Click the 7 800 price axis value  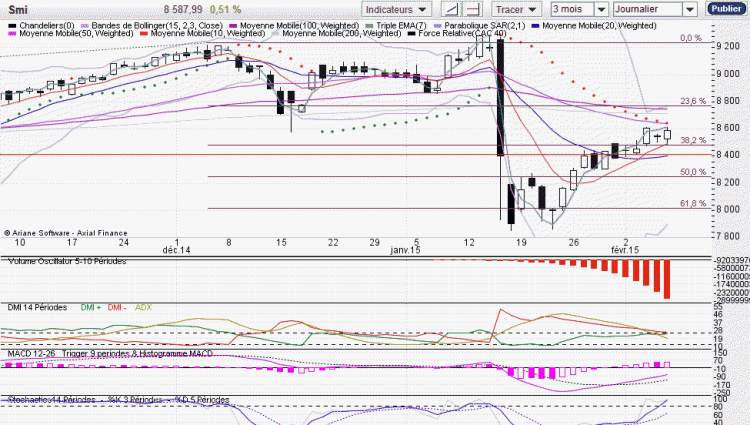pyautogui.click(x=728, y=236)
